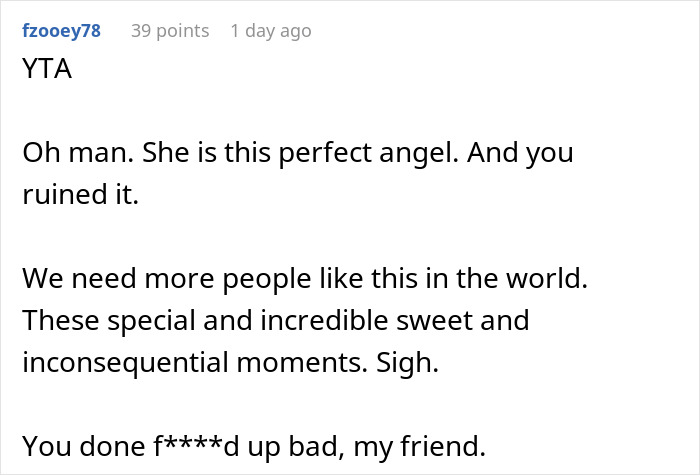Select the YTA verdict text
Viewport: 700px width, 475px height.
pos(47,69)
